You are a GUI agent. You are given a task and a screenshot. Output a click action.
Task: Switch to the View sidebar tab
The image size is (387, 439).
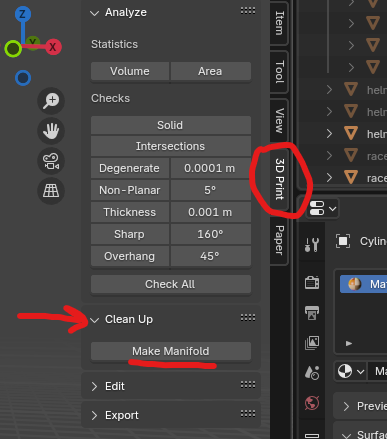[279, 120]
